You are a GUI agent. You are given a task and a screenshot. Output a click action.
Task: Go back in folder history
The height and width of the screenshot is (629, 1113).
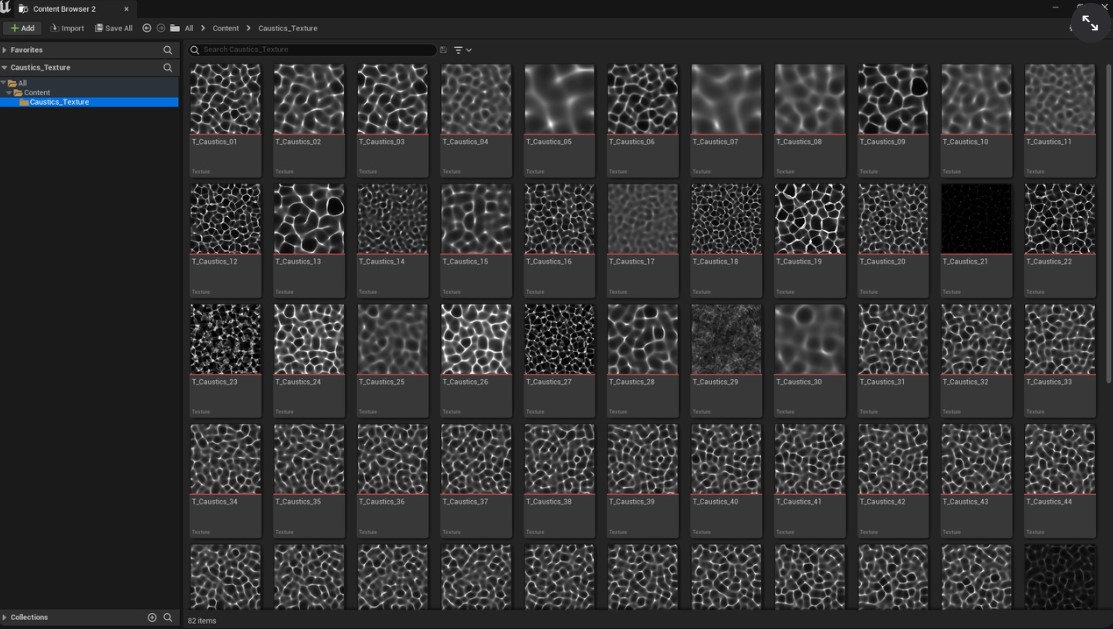pyautogui.click(x=147, y=28)
